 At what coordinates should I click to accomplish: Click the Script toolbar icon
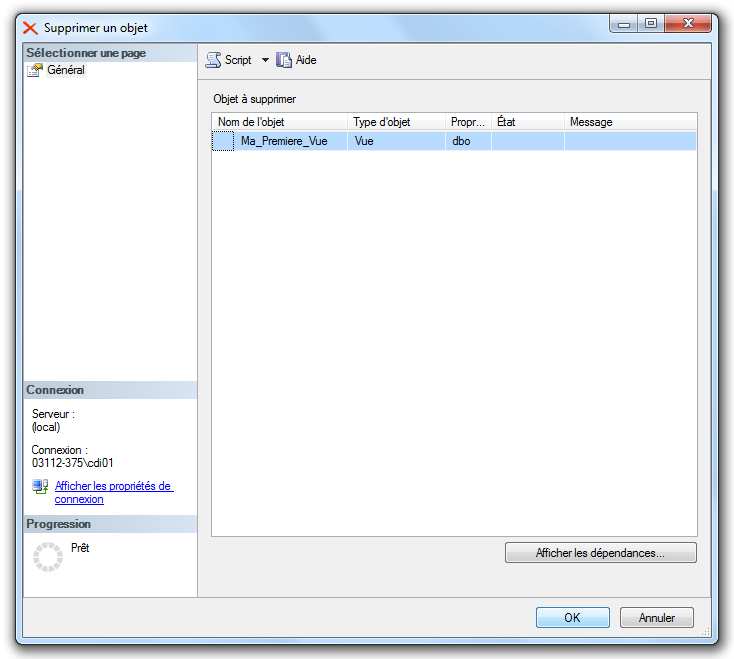213,60
